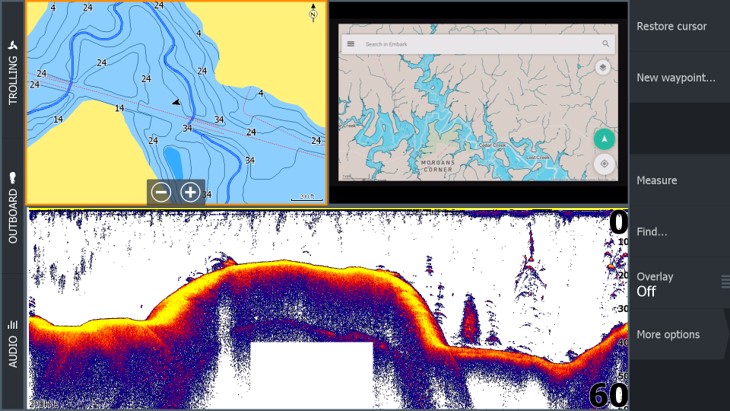730x411 pixels.
Task: Select Restore cursor menu item
Action: tap(677, 26)
